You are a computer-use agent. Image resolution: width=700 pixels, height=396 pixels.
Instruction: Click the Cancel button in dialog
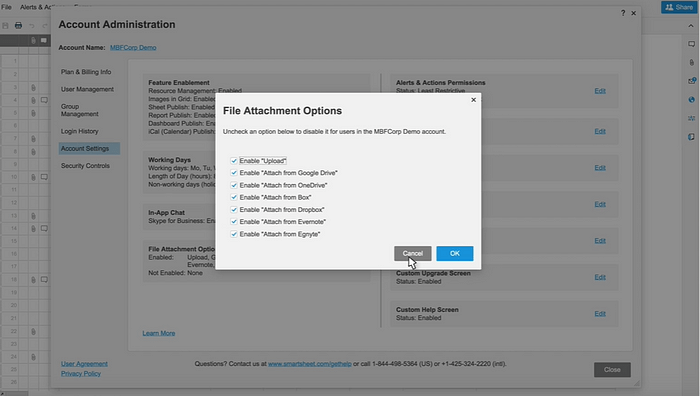click(412, 254)
